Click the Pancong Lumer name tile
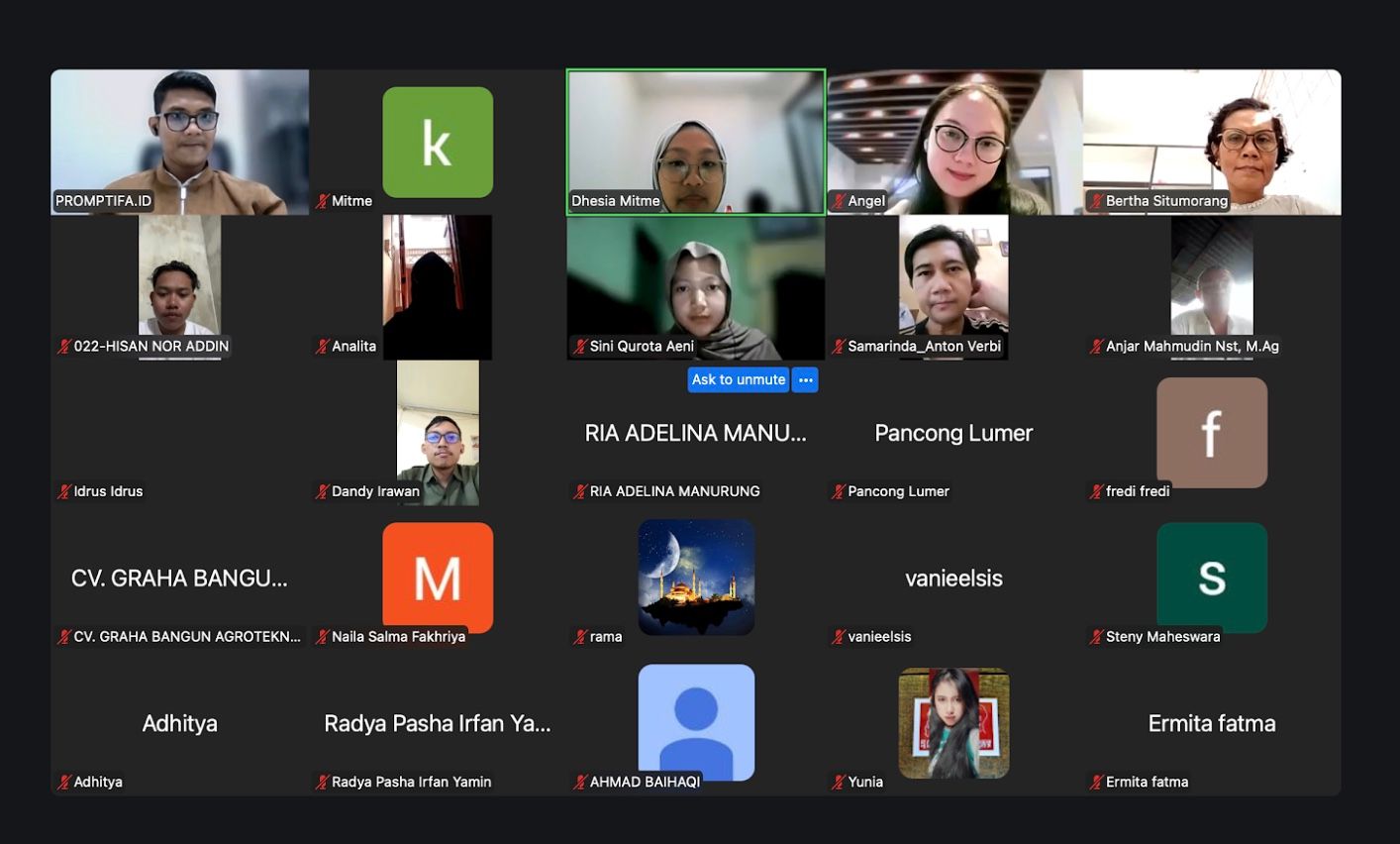 point(953,433)
